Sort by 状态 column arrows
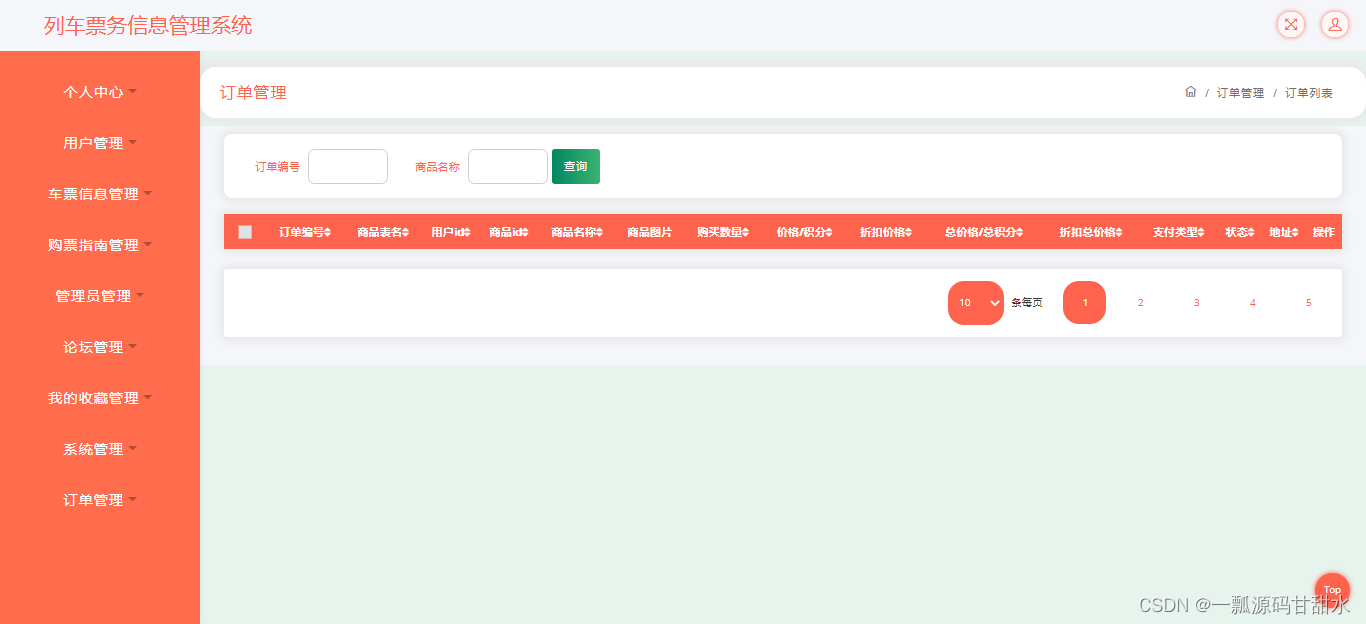 point(1250,232)
